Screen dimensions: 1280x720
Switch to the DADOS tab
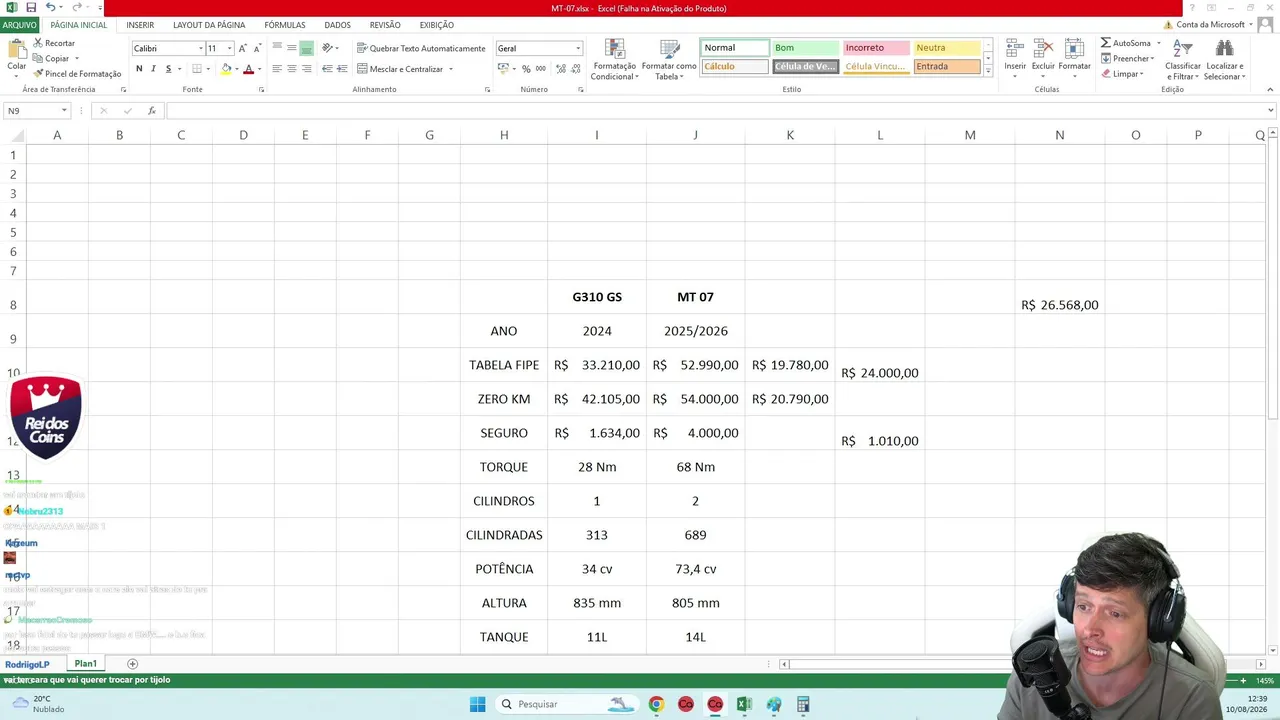coord(337,25)
